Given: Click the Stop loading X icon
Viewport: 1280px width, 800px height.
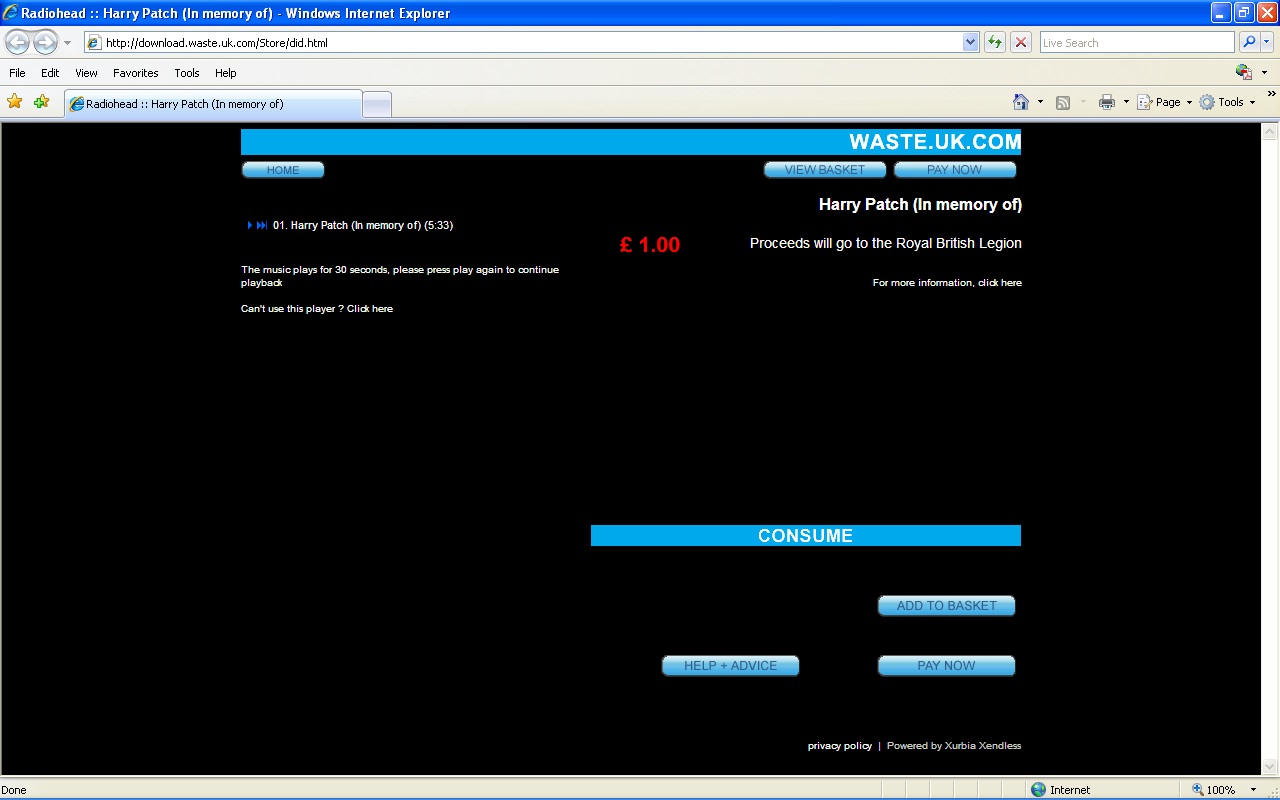Looking at the screenshot, I should (x=1021, y=42).
